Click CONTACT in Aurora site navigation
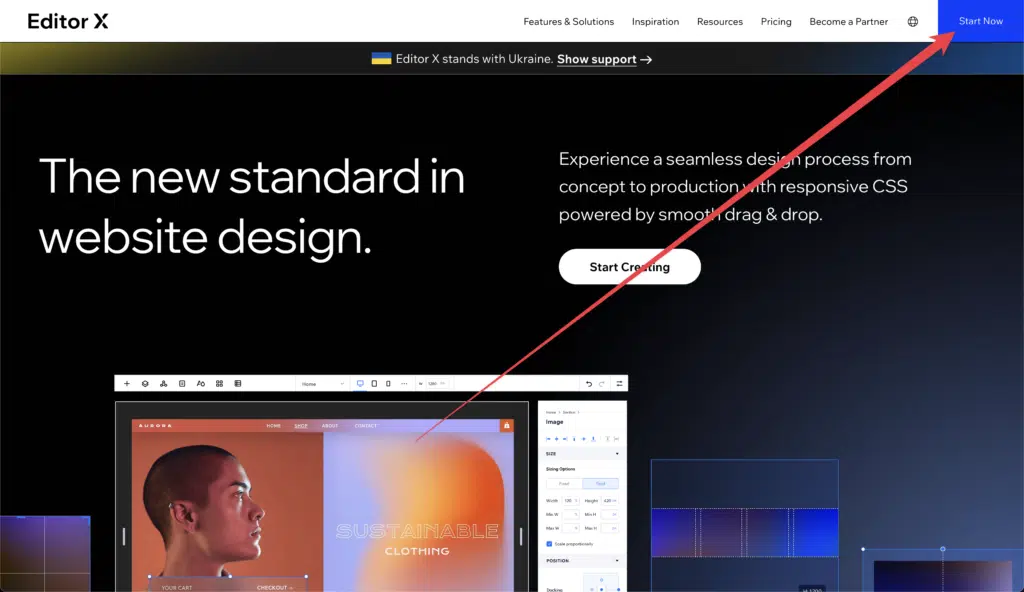 pyautogui.click(x=366, y=426)
